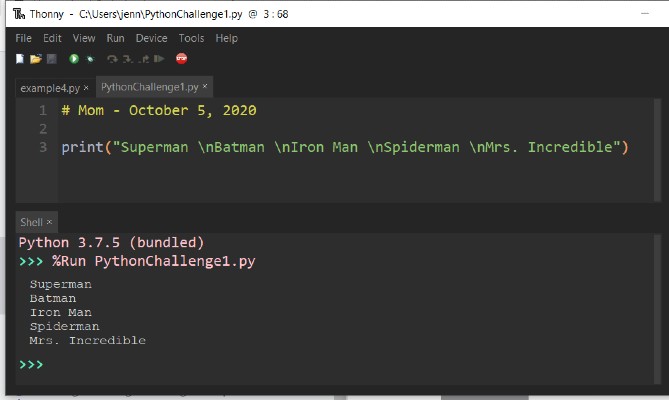The width and height of the screenshot is (669, 400).
Task: Click the Step out toolbar icon
Action: click(144, 59)
